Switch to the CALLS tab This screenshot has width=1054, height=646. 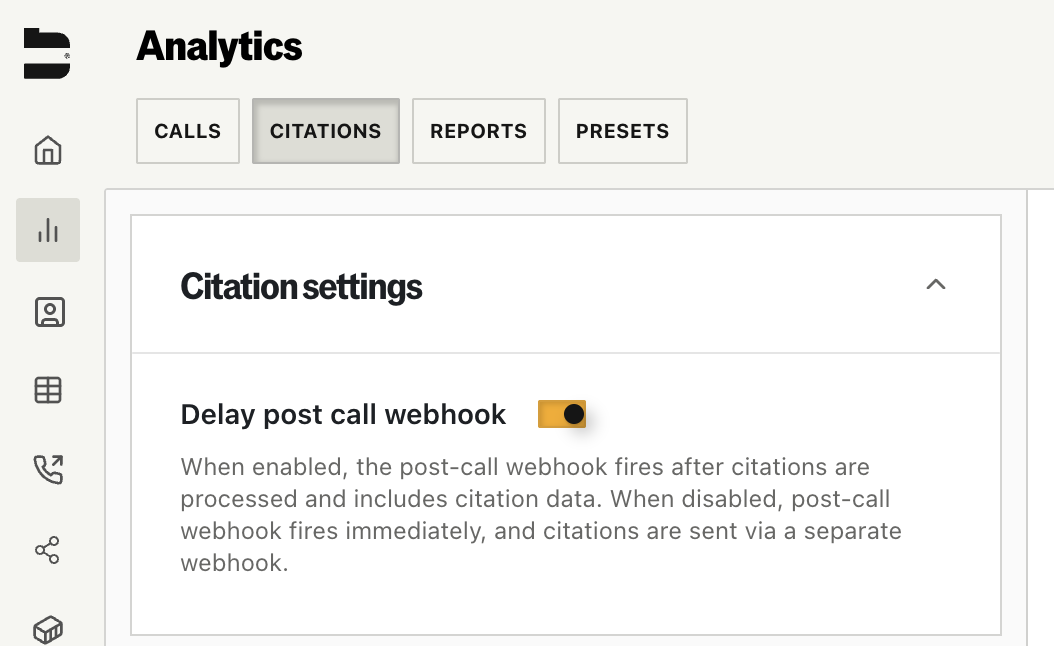[187, 131]
